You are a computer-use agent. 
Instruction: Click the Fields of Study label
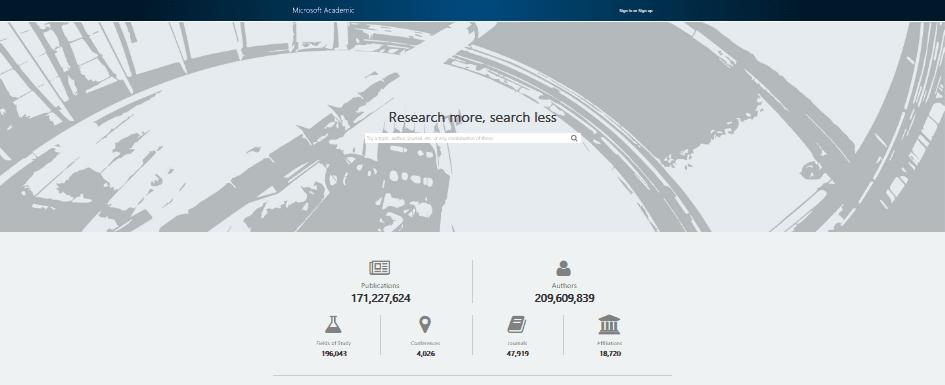pos(333,343)
